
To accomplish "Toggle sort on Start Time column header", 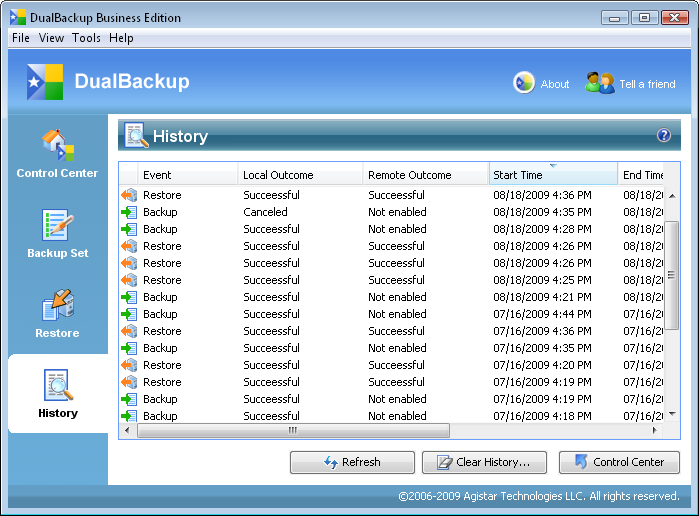I will tap(553, 175).
